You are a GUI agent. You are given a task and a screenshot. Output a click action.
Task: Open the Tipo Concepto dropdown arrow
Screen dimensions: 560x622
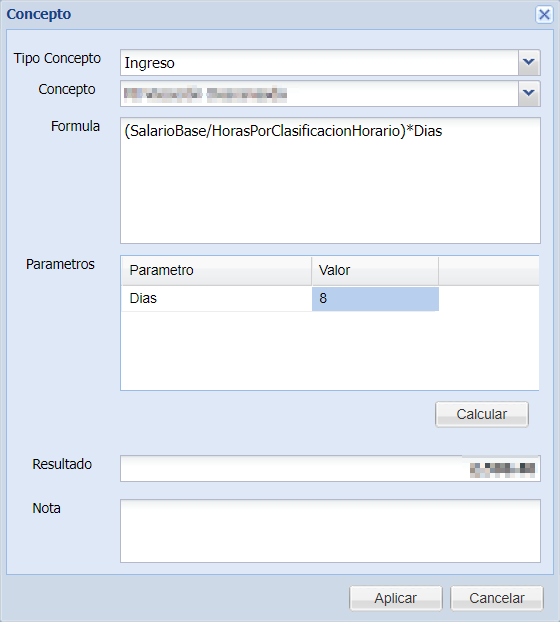click(529, 62)
